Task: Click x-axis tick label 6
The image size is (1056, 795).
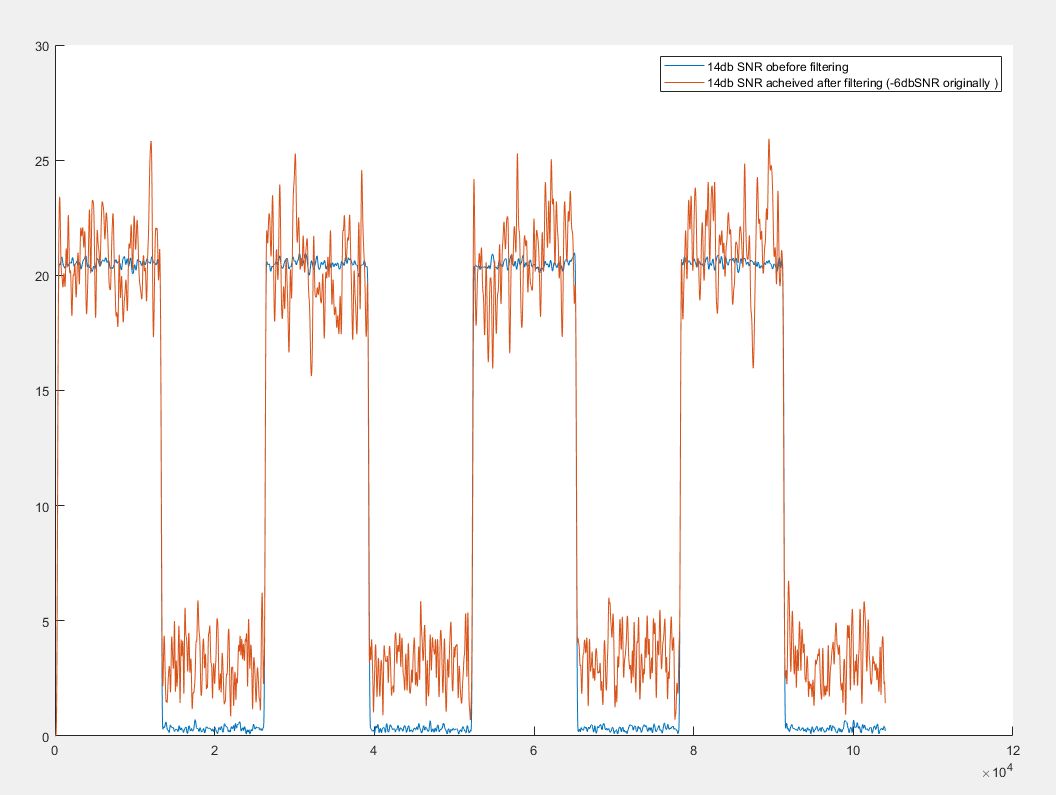Action: tap(533, 751)
